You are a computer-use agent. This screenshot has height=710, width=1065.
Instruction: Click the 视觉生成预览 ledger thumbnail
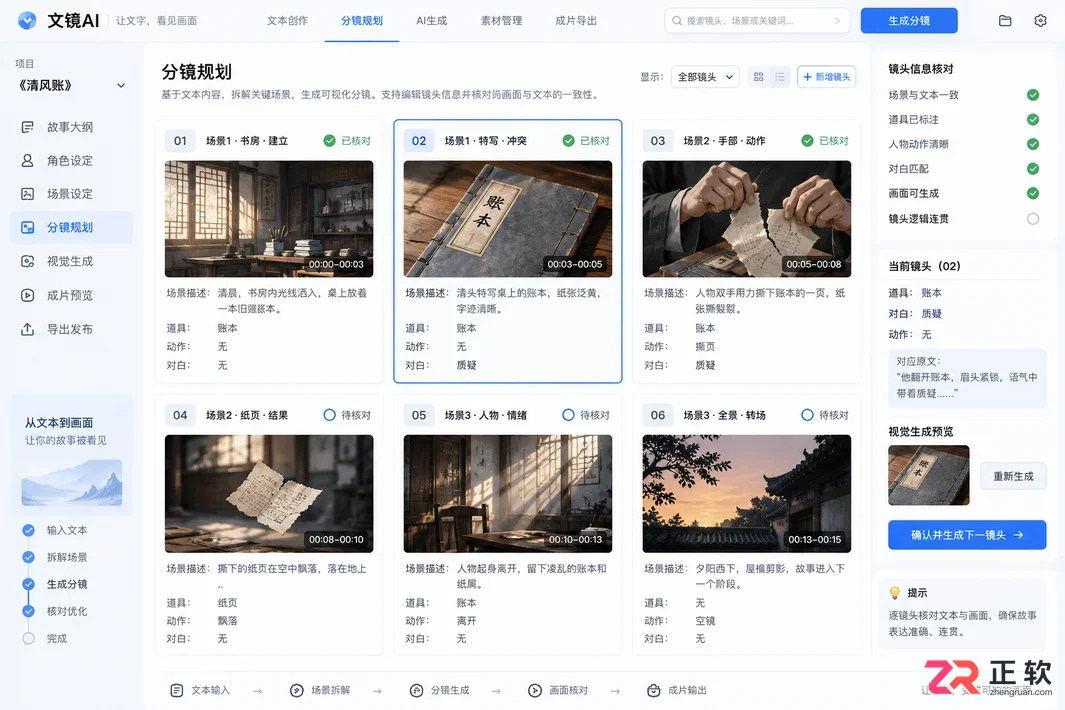(928, 475)
